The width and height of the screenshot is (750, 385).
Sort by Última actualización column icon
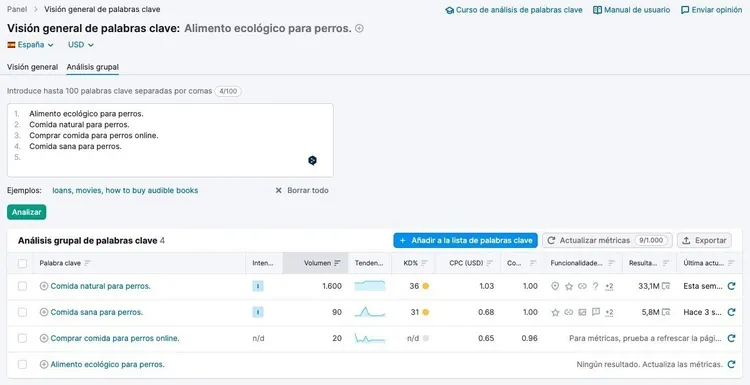[x=731, y=263]
